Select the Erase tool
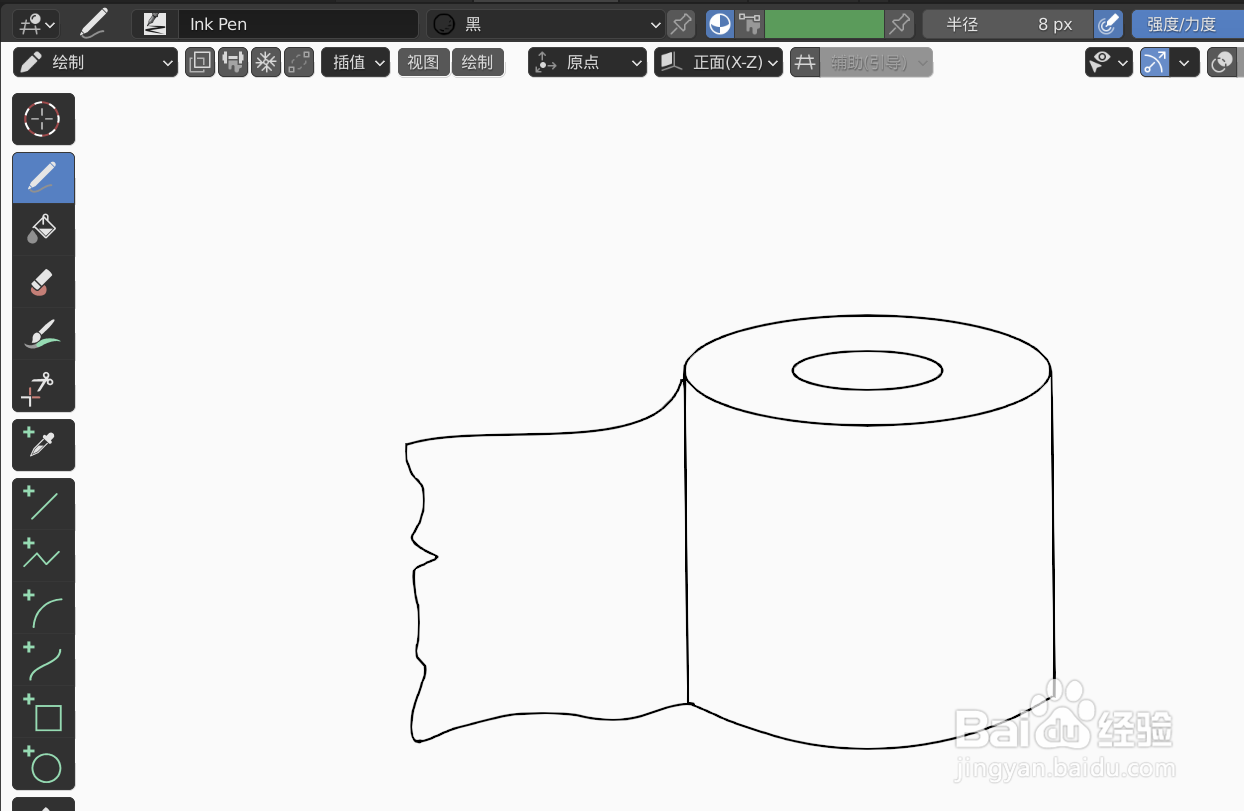1244x811 pixels. point(43,281)
